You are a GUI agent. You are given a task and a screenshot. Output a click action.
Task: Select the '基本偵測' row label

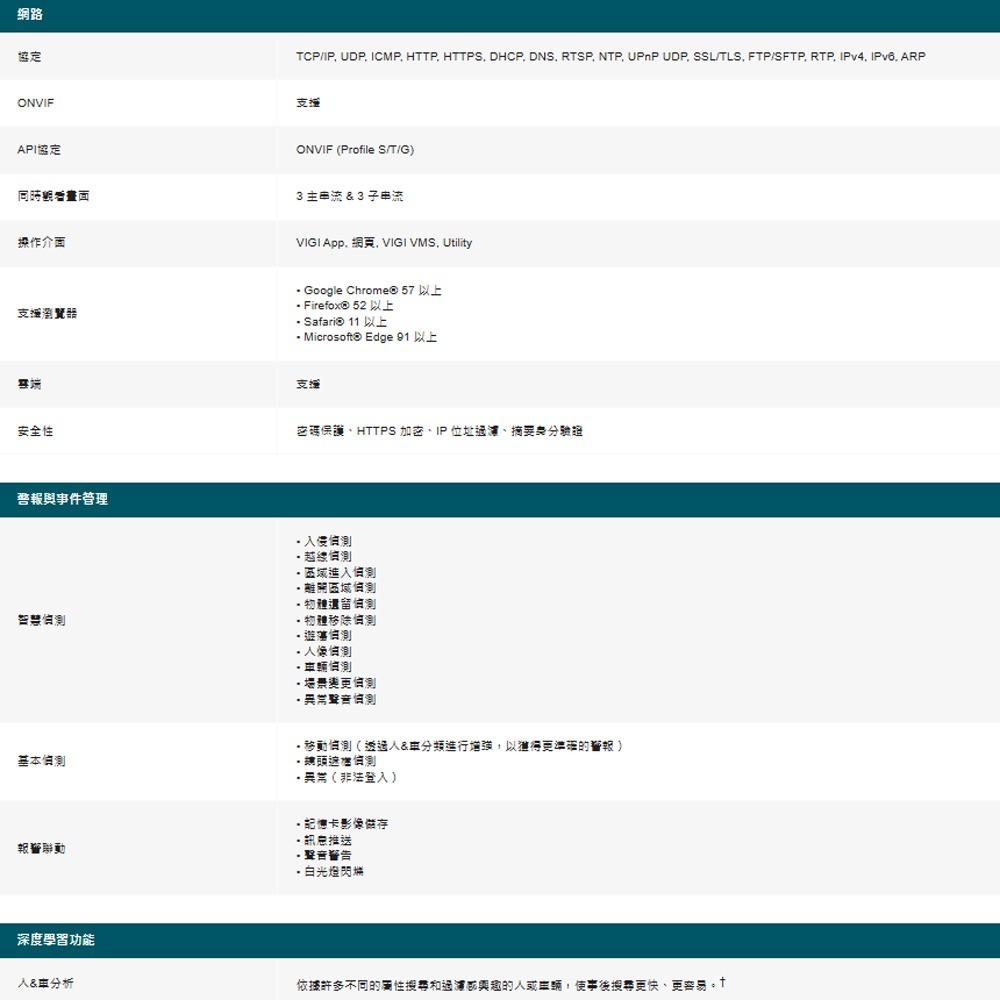(41, 761)
